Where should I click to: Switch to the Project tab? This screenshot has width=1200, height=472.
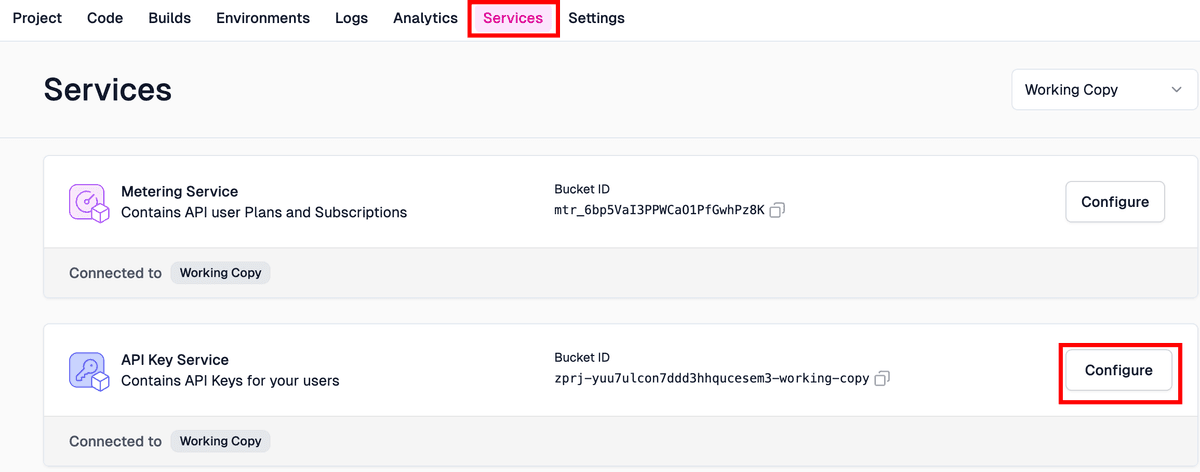(37, 18)
